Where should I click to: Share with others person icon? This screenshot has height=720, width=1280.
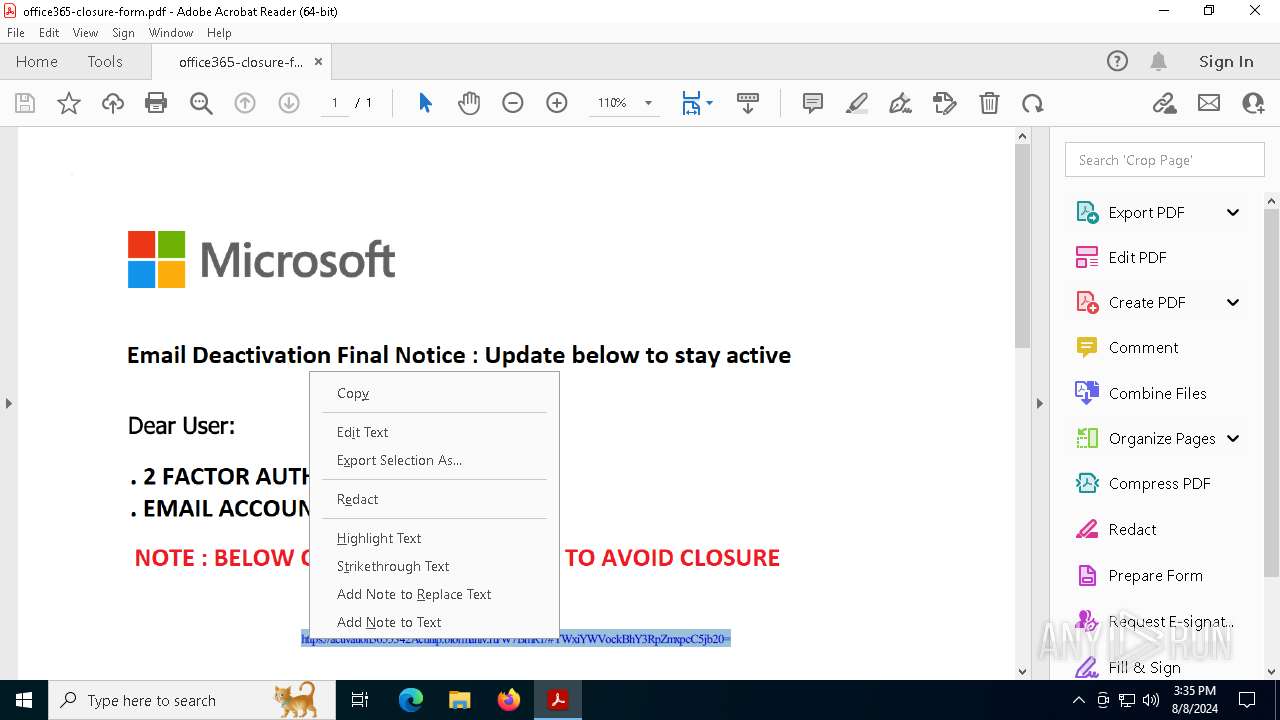coord(1253,103)
